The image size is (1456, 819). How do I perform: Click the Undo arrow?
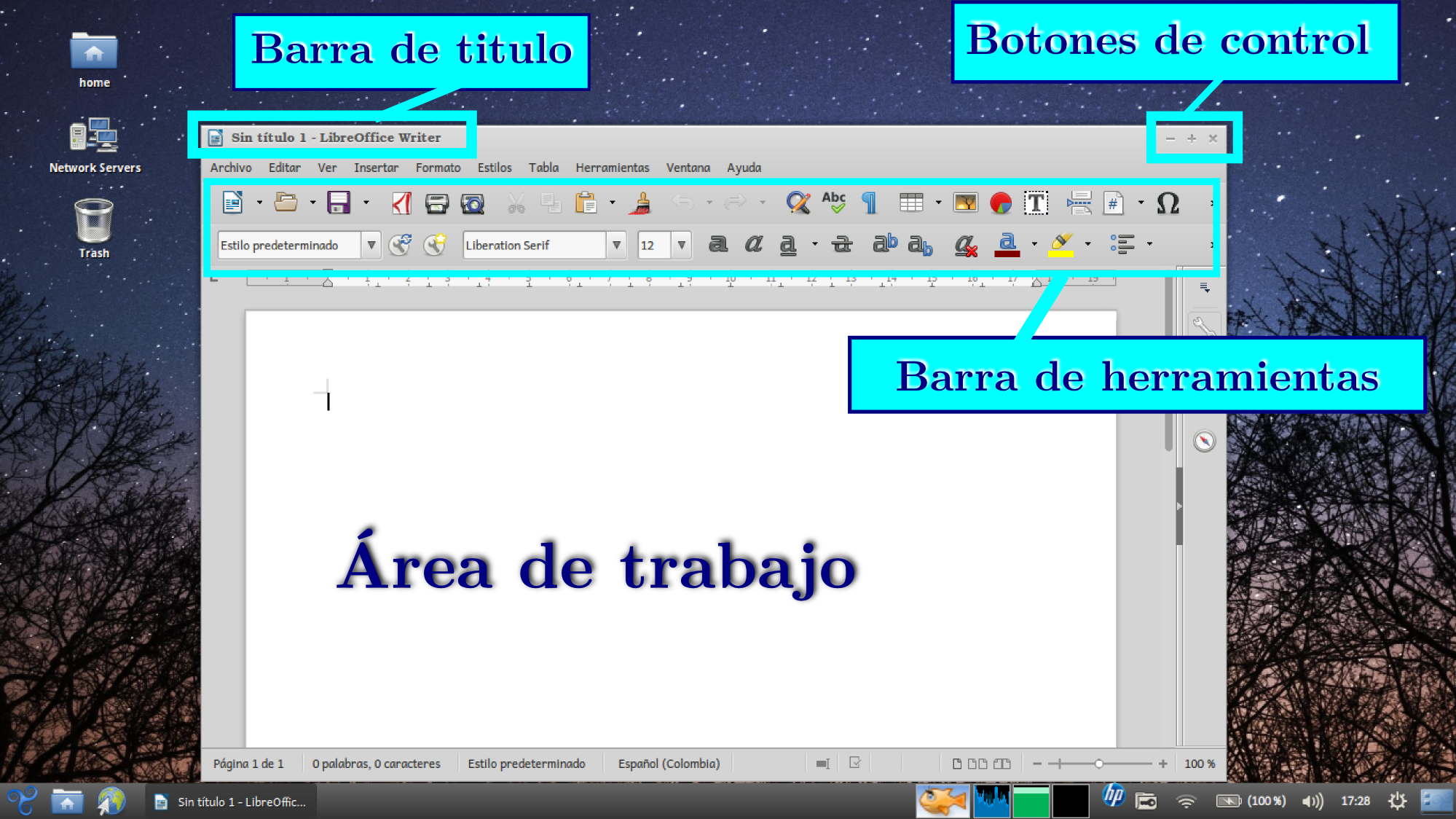click(x=682, y=202)
